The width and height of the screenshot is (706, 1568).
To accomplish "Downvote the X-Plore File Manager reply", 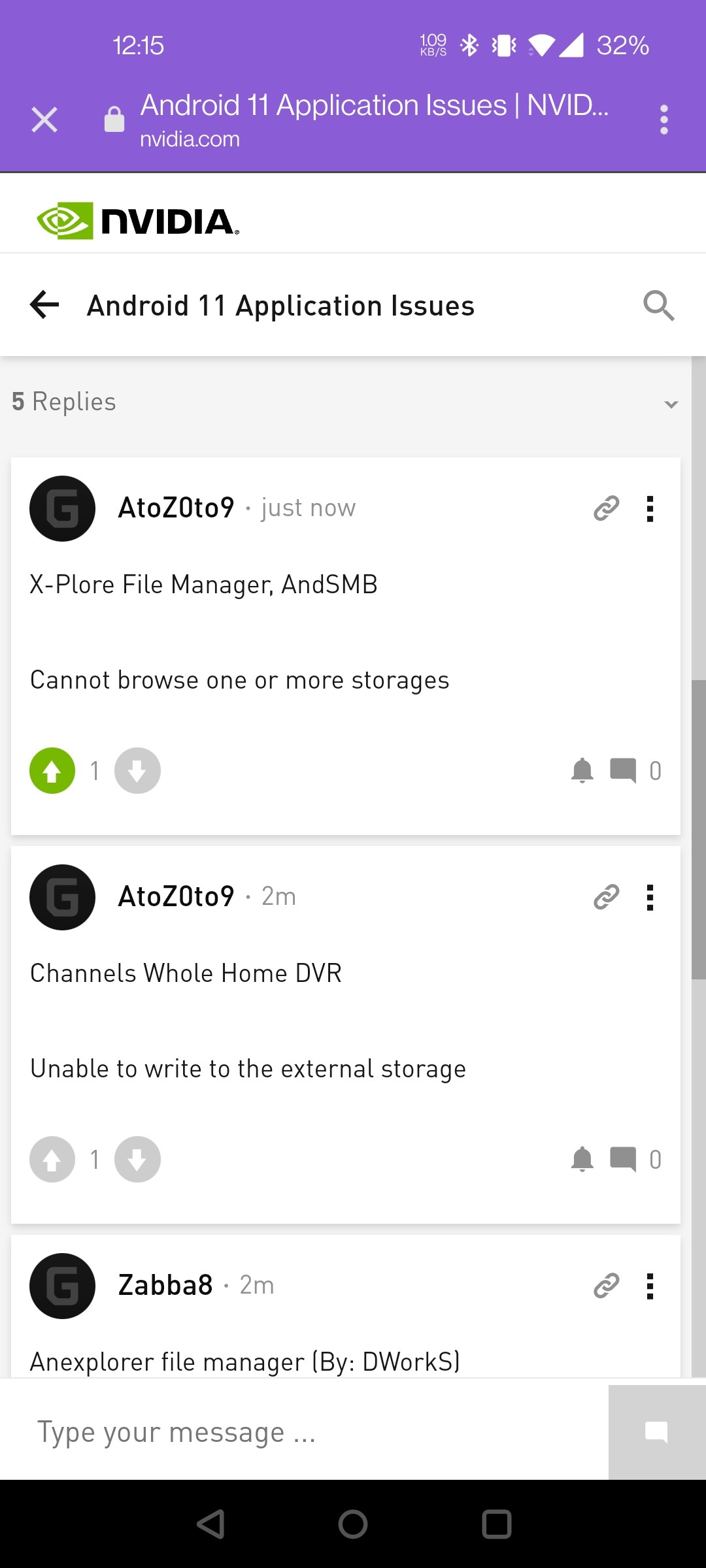I will [137, 771].
